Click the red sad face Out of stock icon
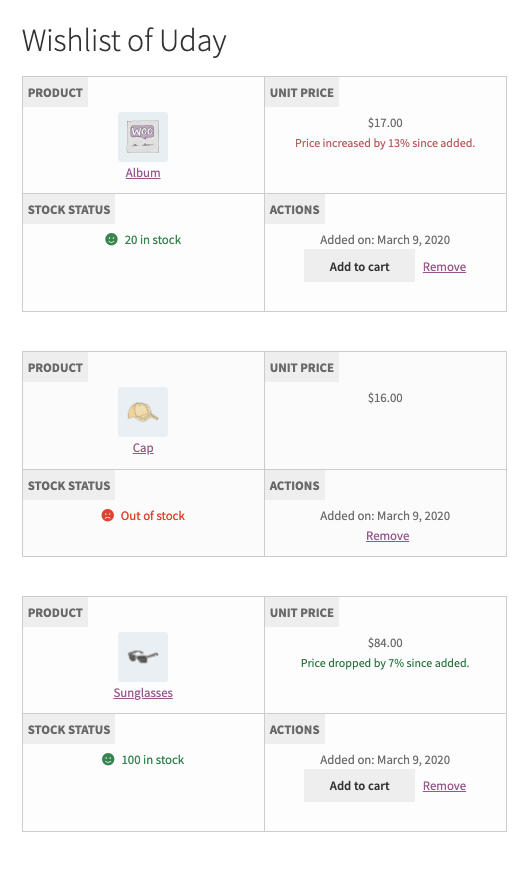The width and height of the screenshot is (531, 869). click(x=108, y=515)
